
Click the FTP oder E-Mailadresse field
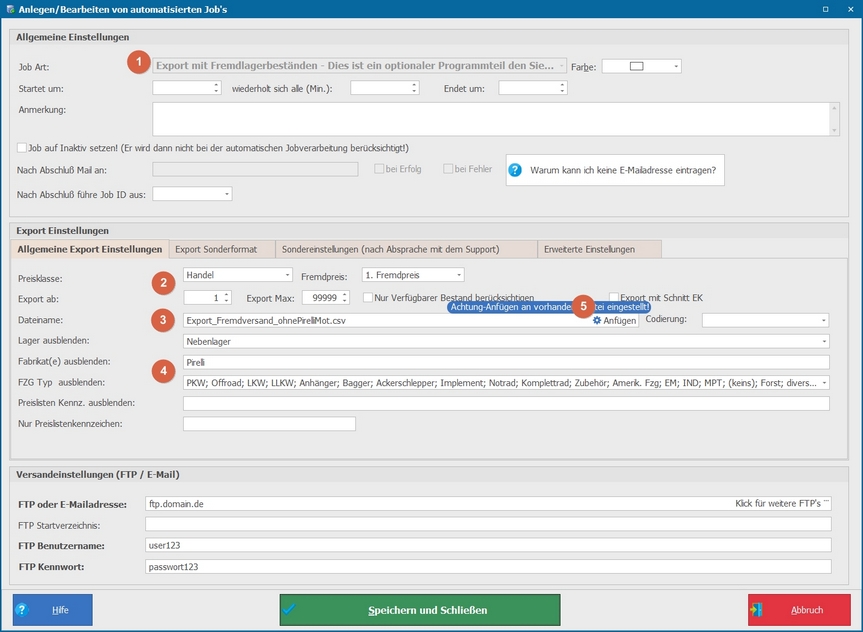[488, 504]
